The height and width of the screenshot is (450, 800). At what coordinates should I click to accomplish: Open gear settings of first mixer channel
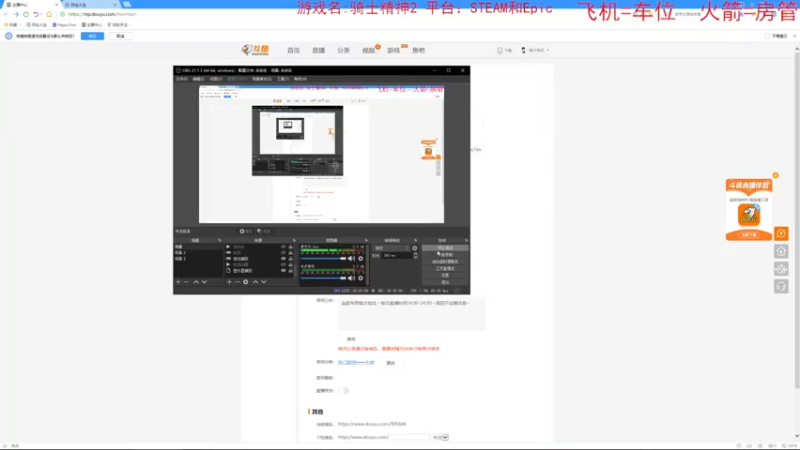[361, 259]
